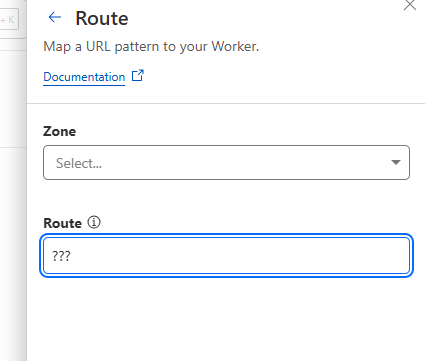
Task: Click the +K shortcut box
Action: pos(9,20)
